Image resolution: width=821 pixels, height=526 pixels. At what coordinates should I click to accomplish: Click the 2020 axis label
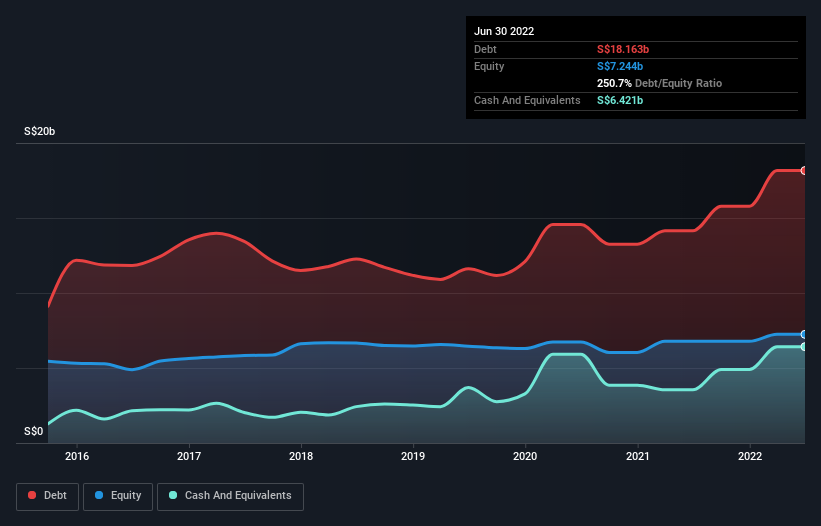(x=525, y=456)
